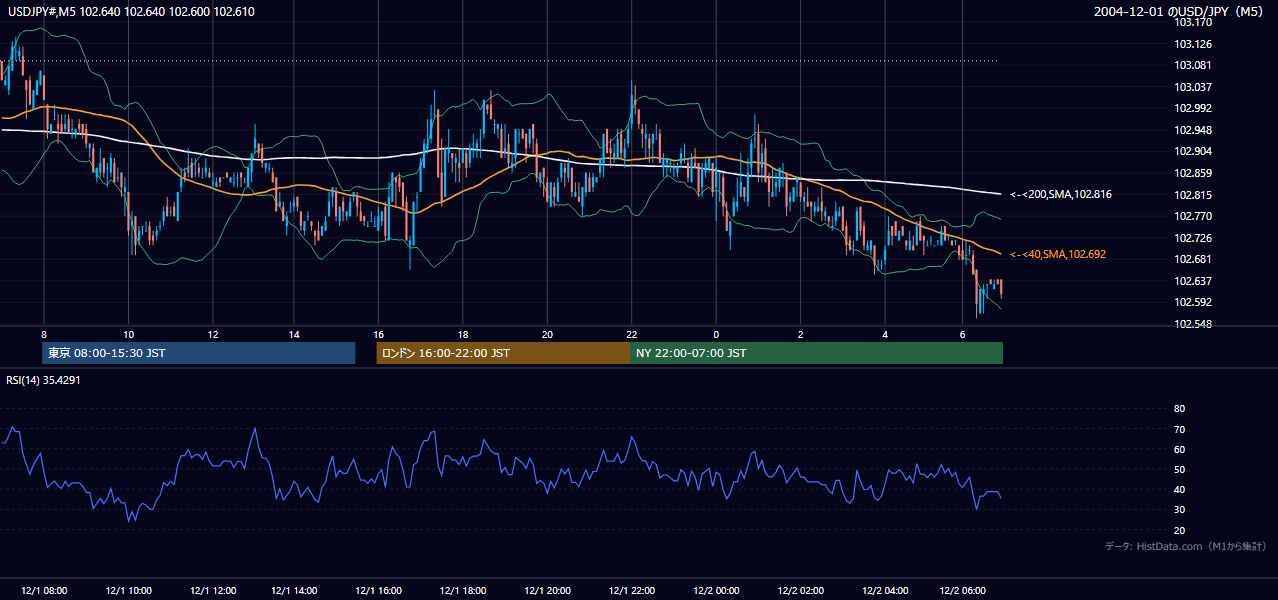Click the USDJPY#,M5 chart title text

(x=131, y=11)
